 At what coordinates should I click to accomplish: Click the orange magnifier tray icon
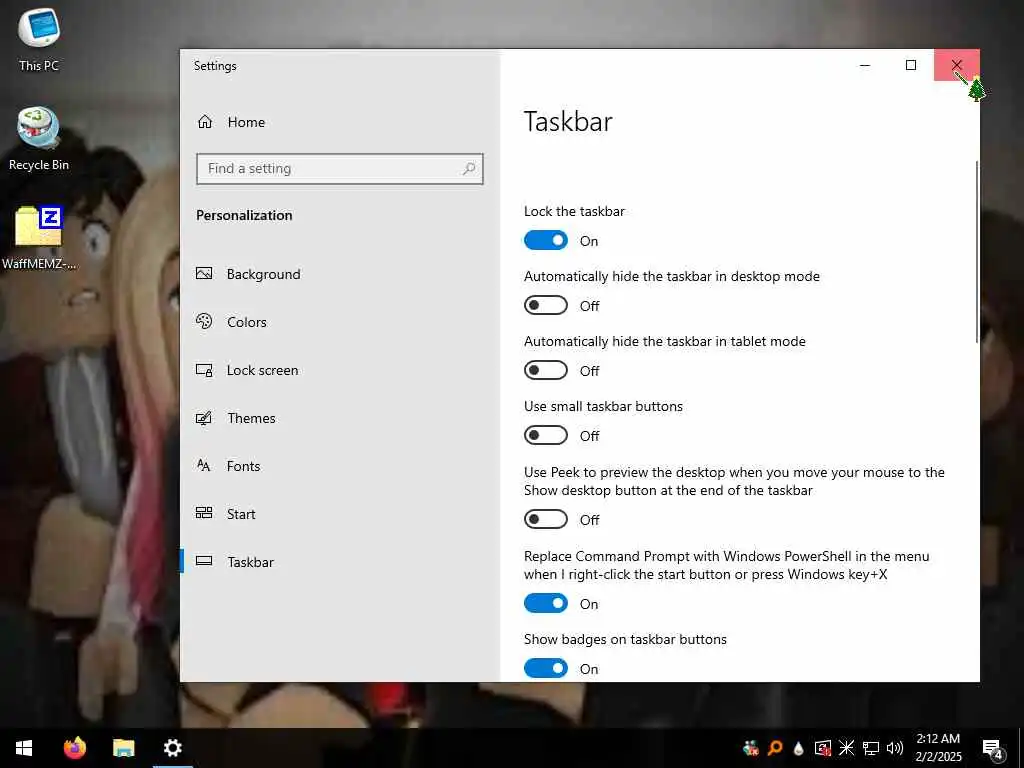point(775,748)
